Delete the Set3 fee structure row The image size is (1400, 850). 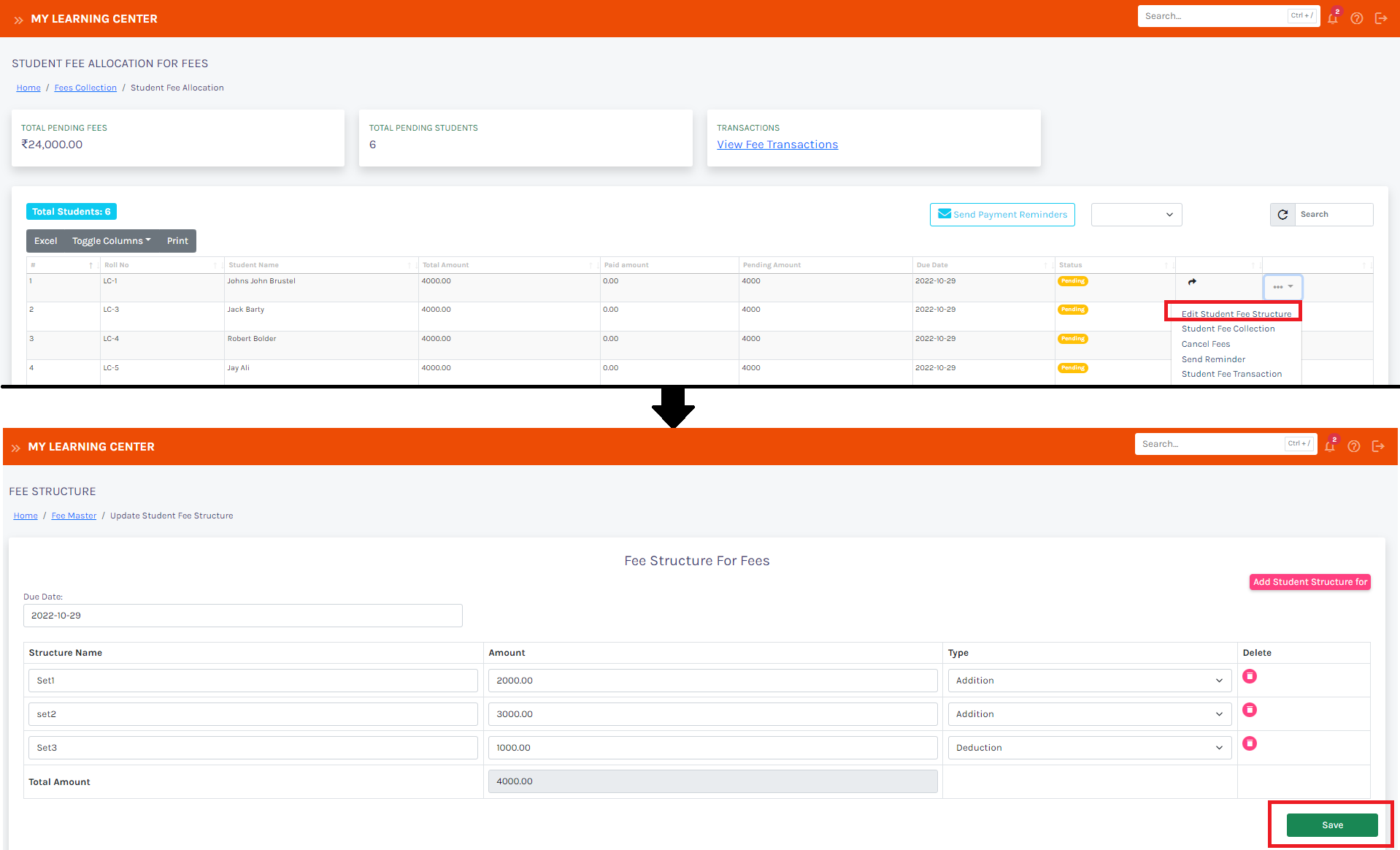pyautogui.click(x=1250, y=743)
